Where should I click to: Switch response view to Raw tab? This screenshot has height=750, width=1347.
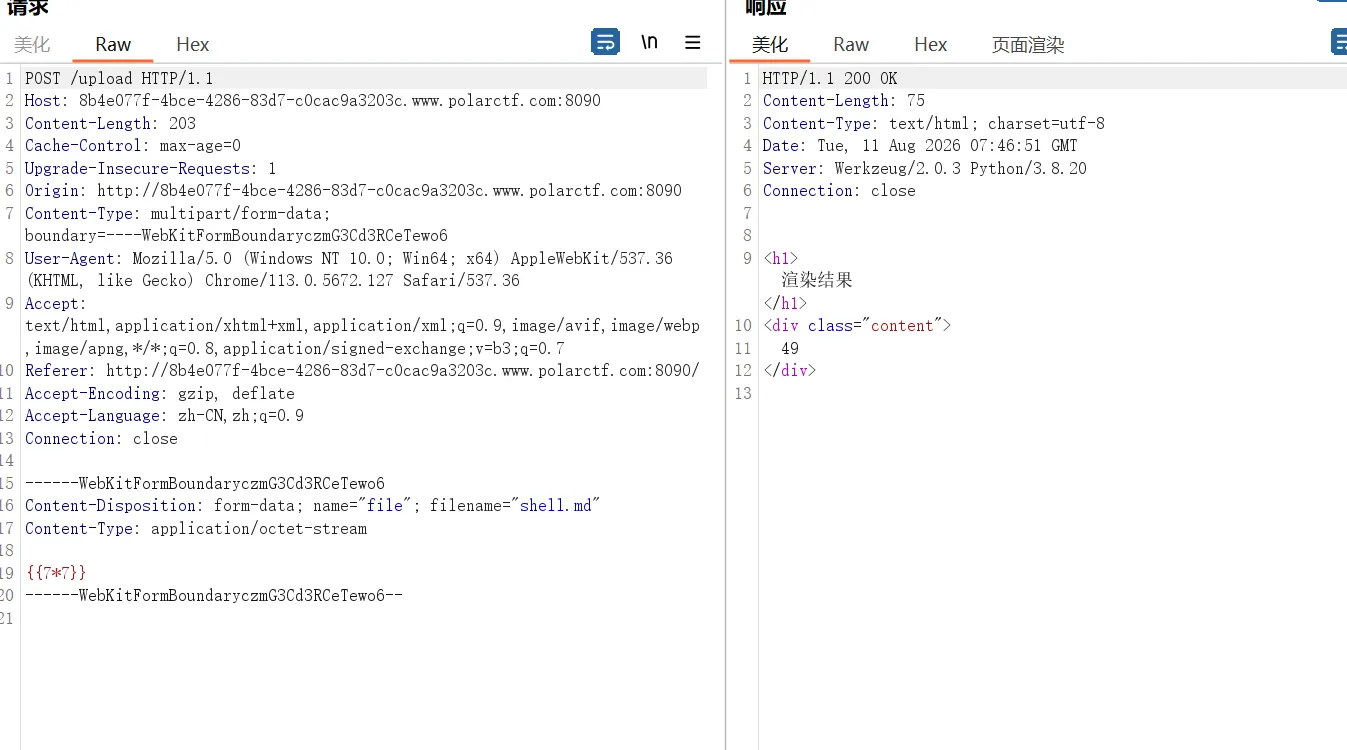pyautogui.click(x=851, y=44)
